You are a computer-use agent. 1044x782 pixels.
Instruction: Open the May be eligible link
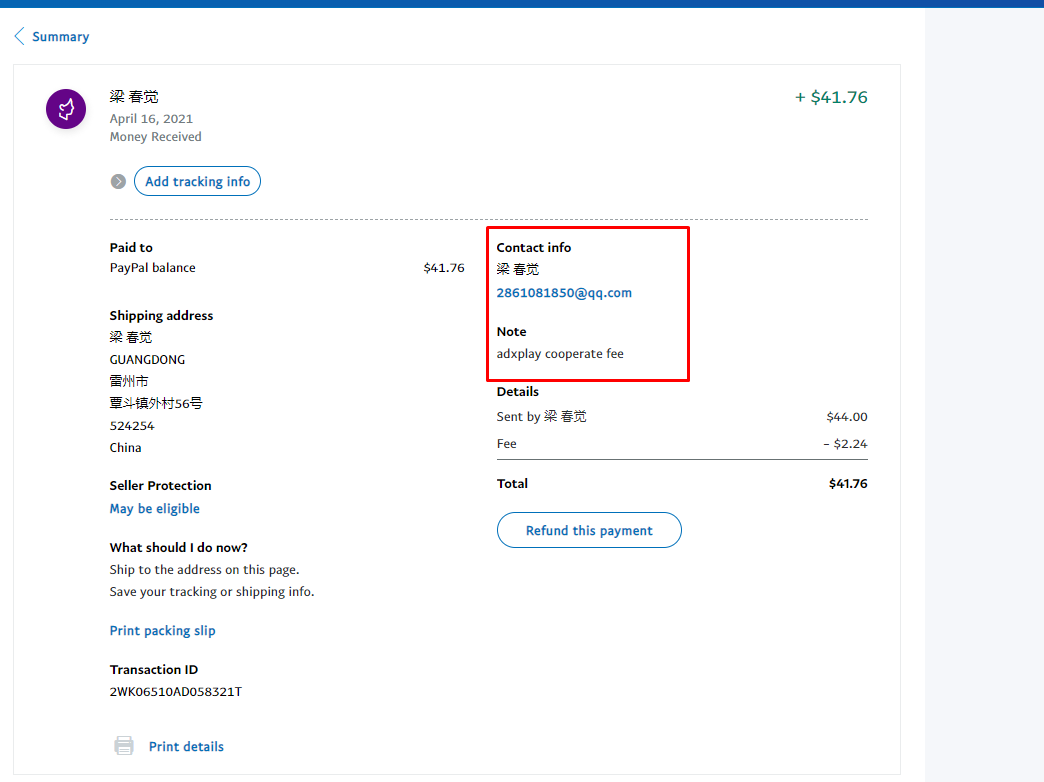tap(154, 508)
